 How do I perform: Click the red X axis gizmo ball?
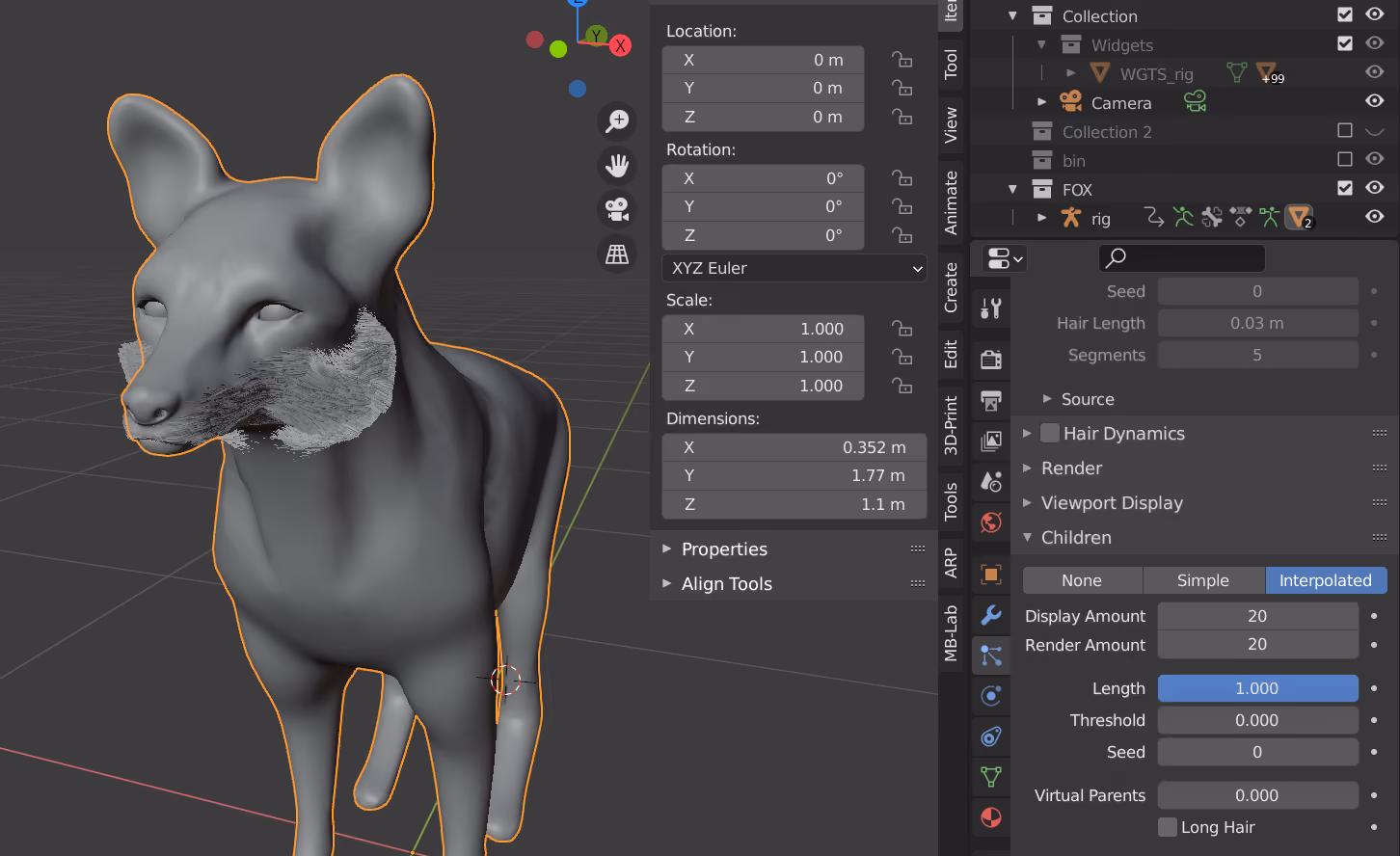[x=620, y=45]
